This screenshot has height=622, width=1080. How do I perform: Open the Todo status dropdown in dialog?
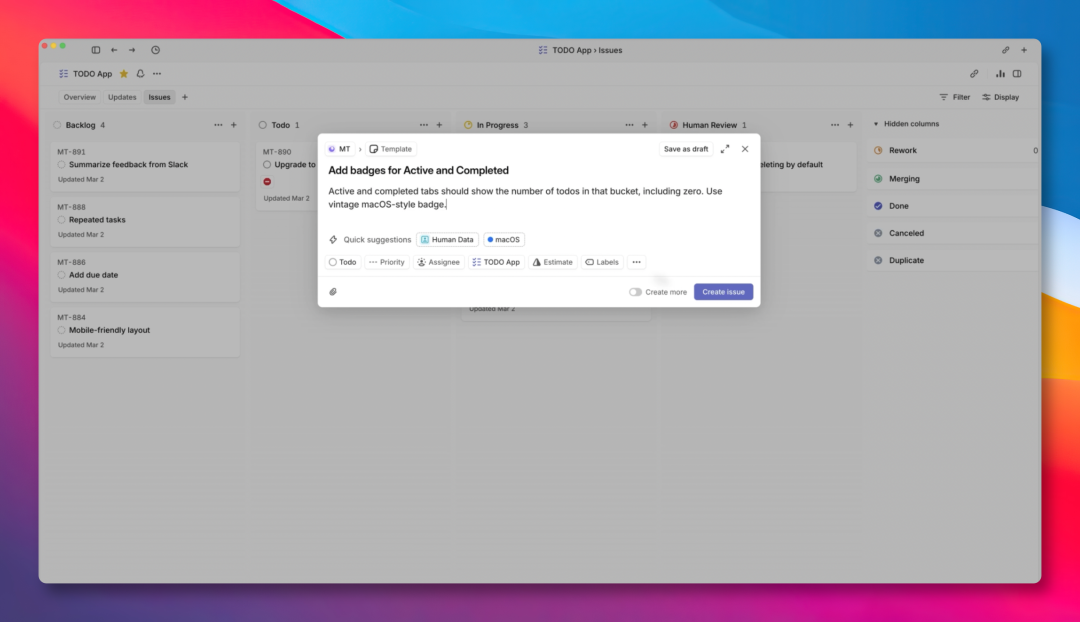[x=342, y=262]
